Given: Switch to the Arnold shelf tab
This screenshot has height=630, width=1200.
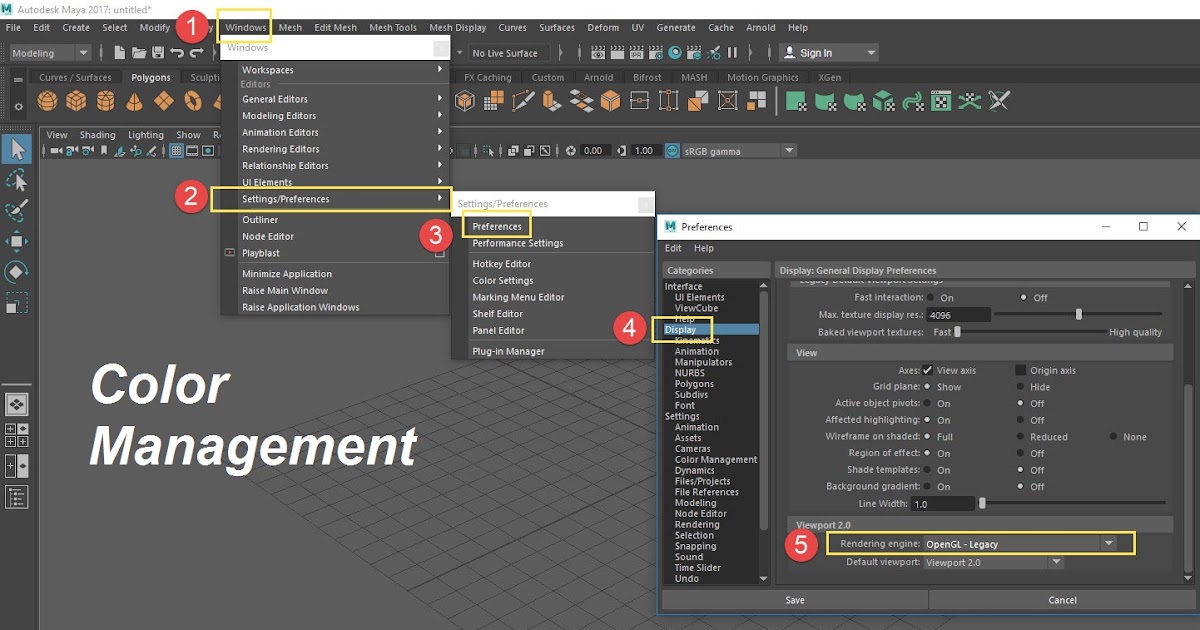Looking at the screenshot, I should [x=599, y=76].
